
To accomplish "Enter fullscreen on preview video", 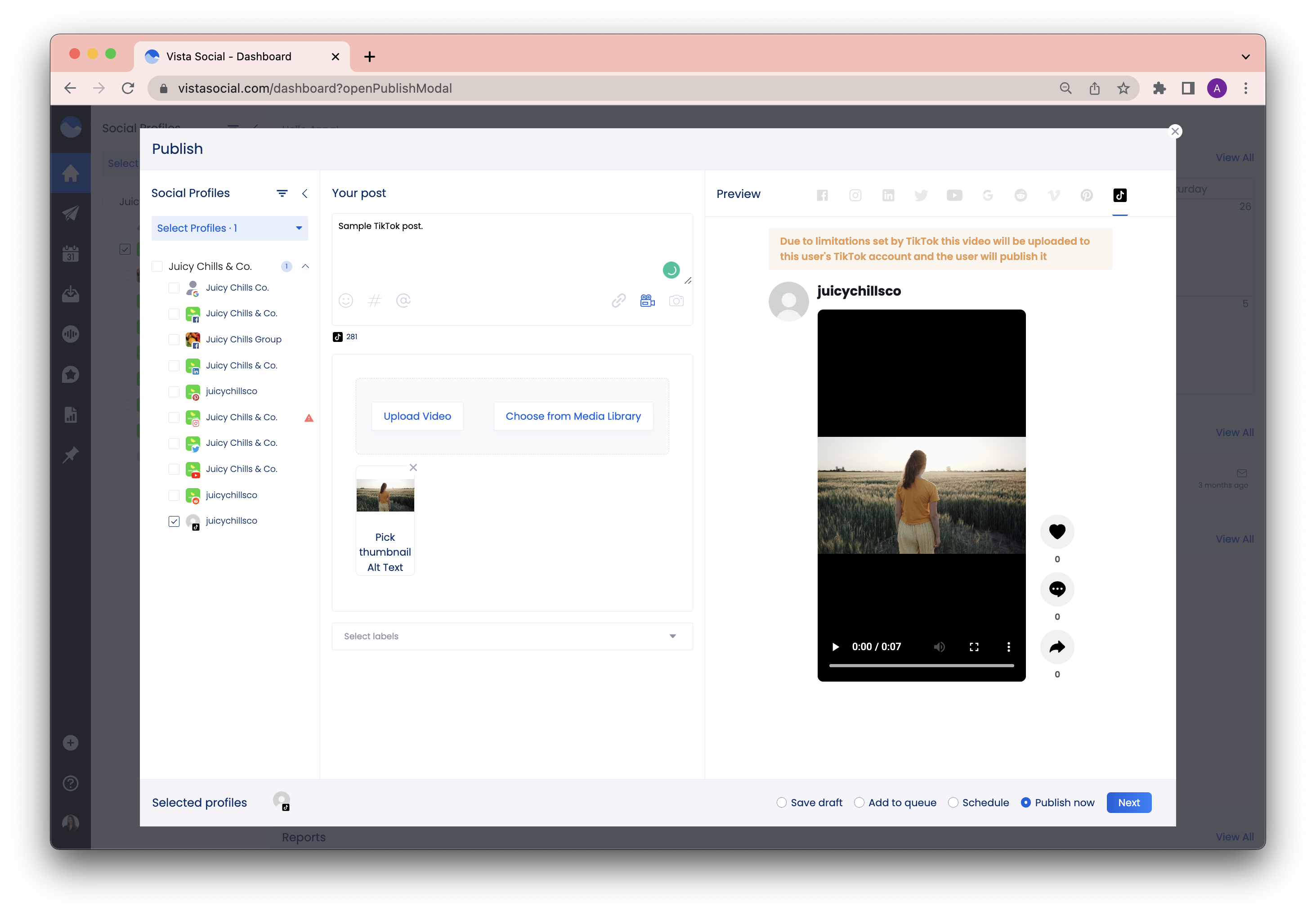I will pyautogui.click(x=973, y=647).
